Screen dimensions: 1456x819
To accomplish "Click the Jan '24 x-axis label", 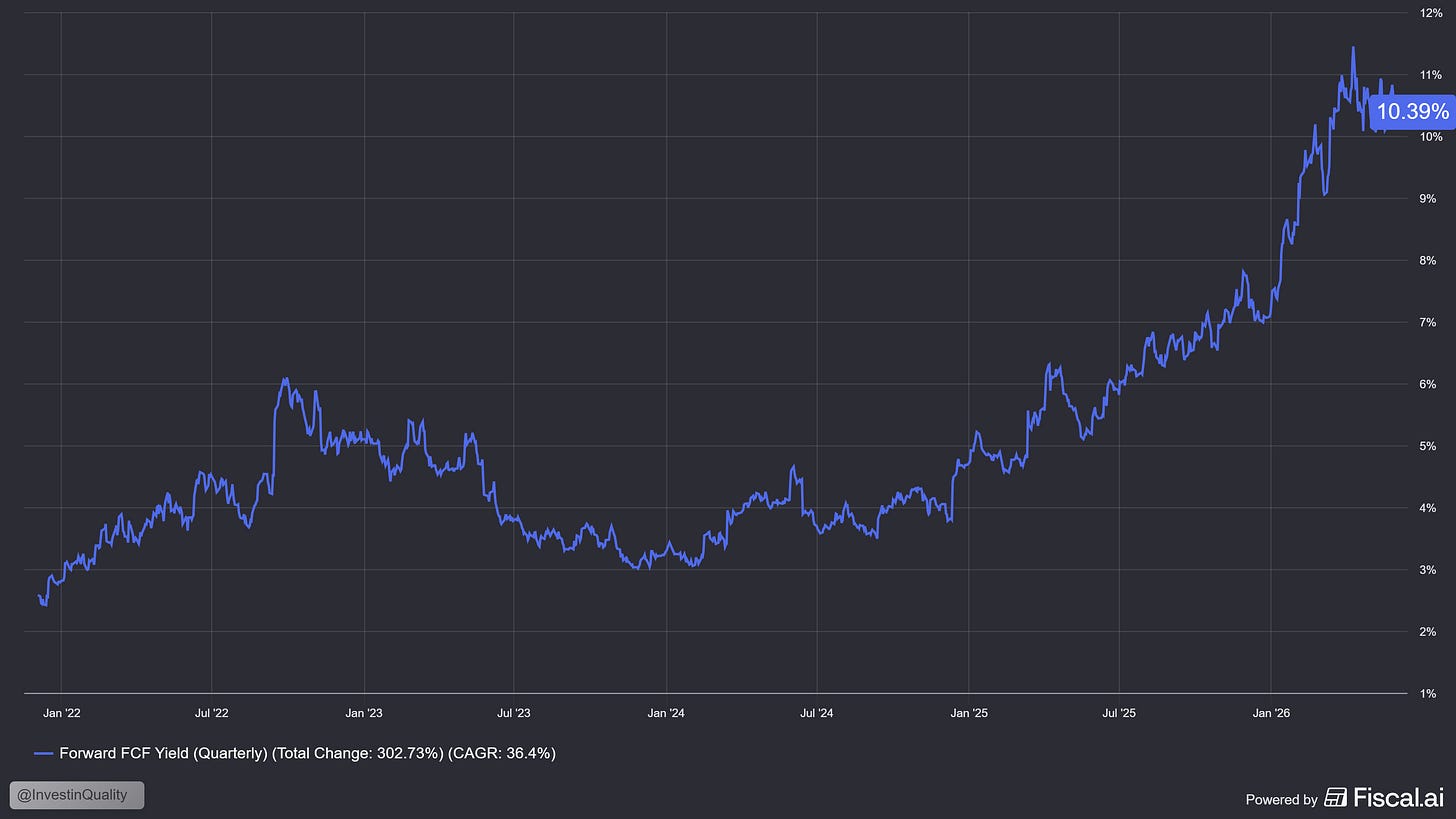I will tap(666, 713).
